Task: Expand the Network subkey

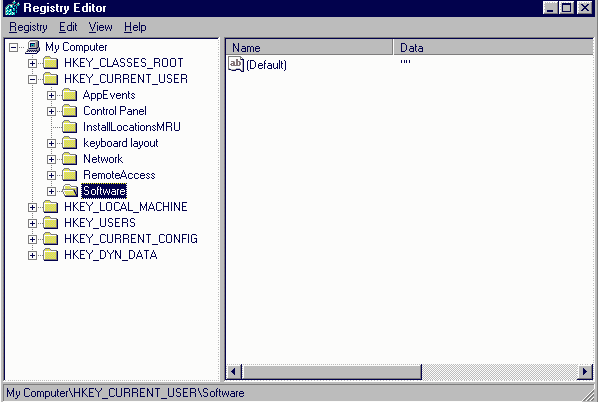Action: click(x=51, y=159)
